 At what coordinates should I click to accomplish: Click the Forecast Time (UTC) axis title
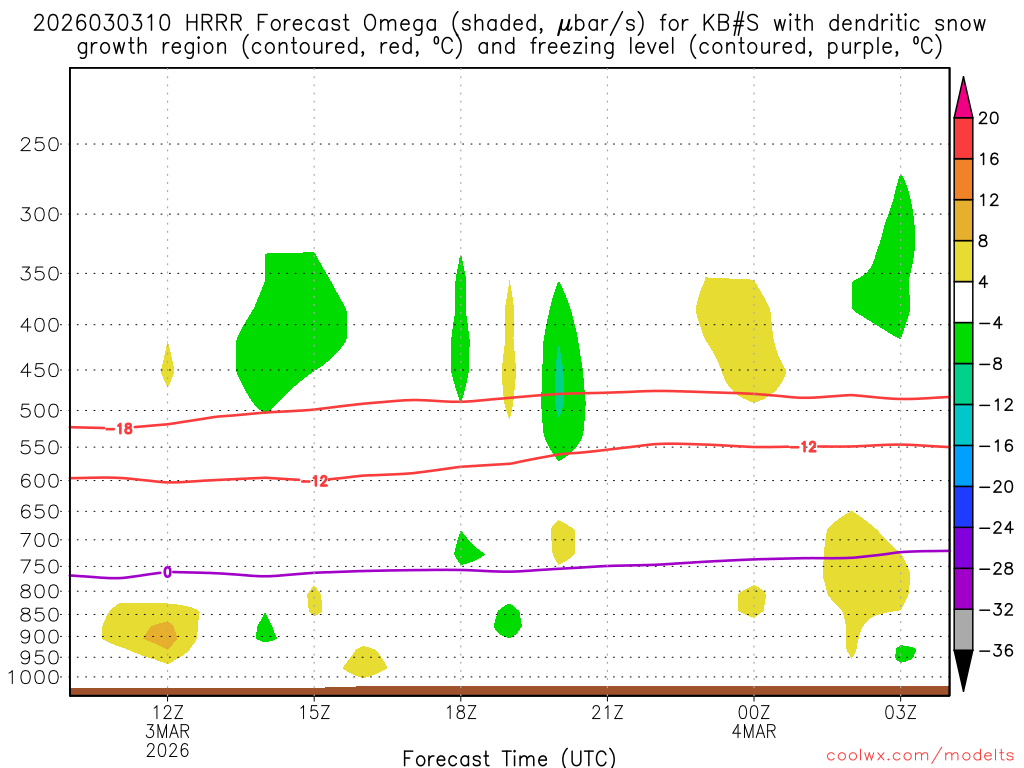[x=509, y=758]
